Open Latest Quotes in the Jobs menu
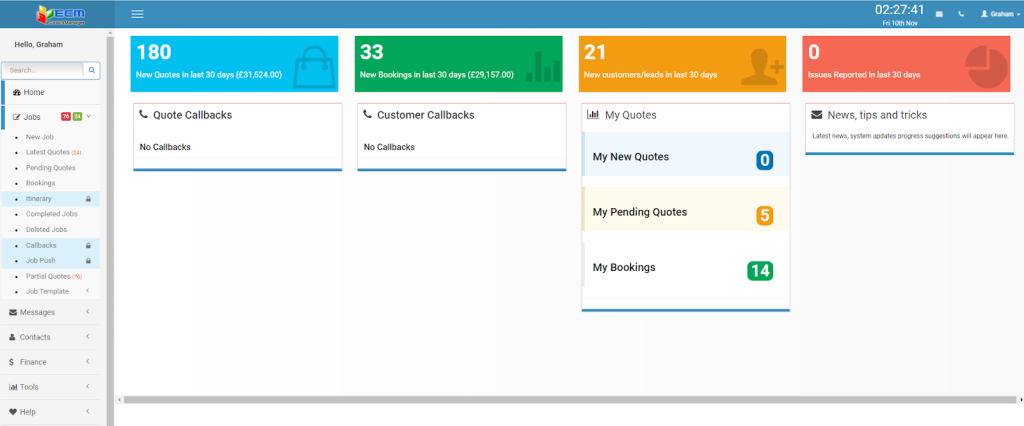The image size is (1024, 426). coord(47,152)
